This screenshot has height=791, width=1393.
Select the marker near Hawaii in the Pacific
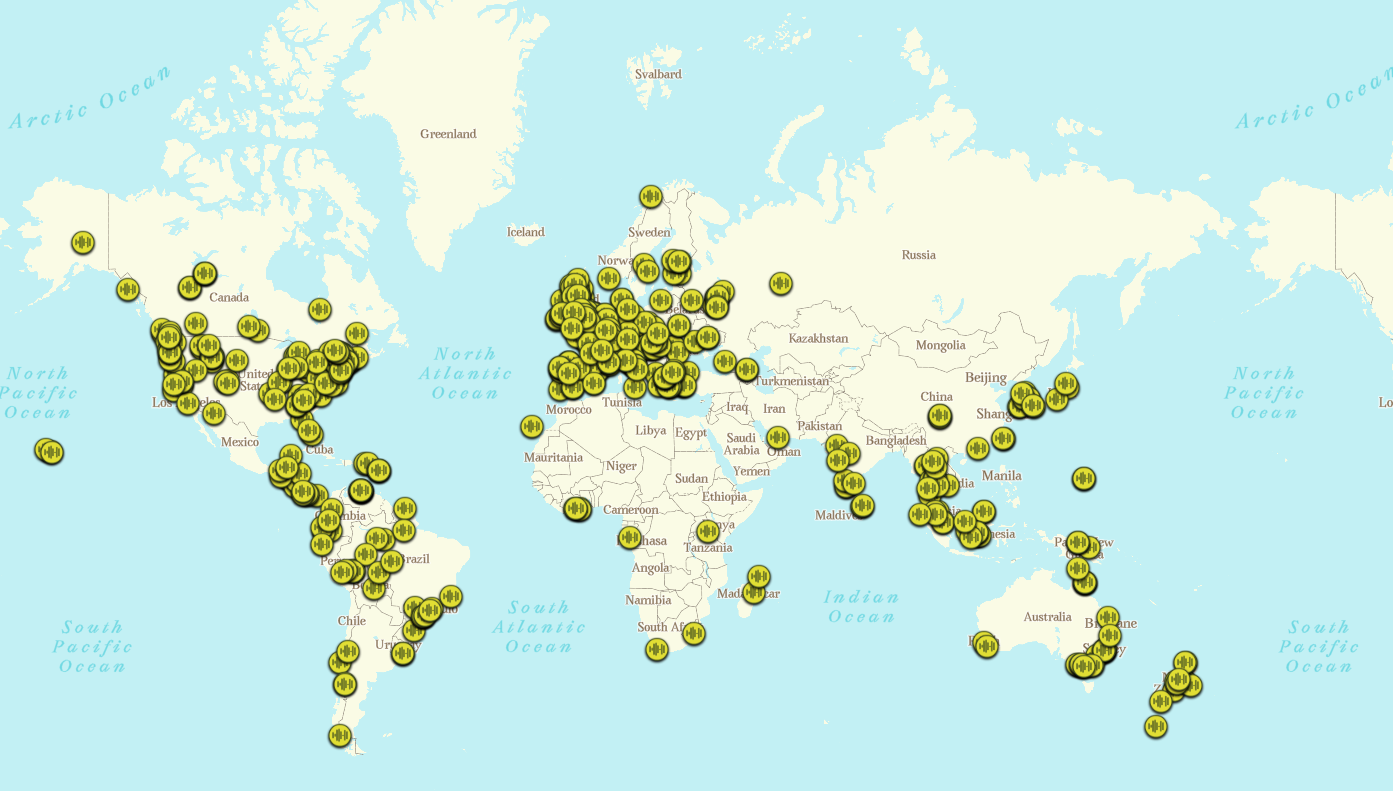coord(48,451)
